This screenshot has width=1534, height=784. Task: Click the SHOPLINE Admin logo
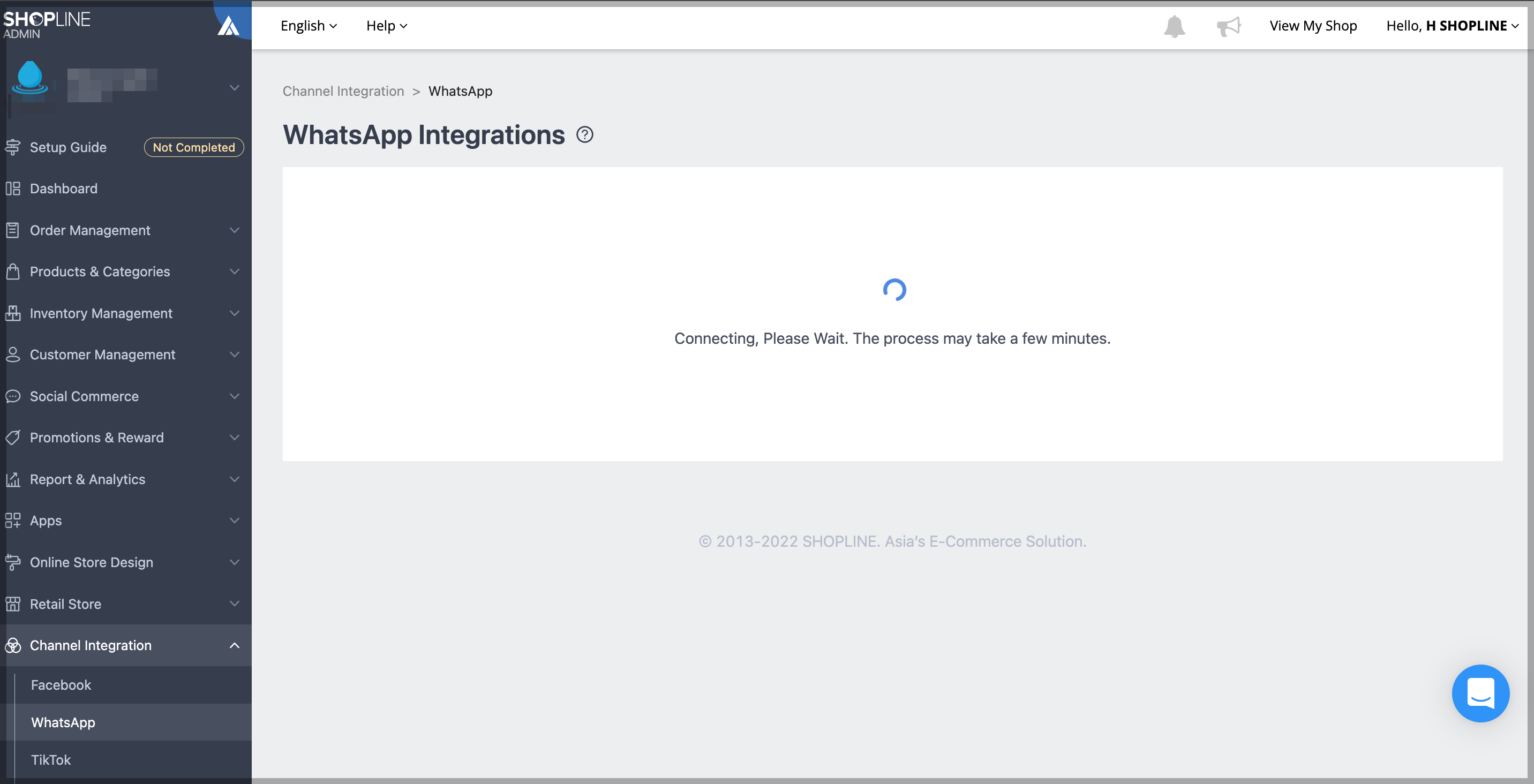47,25
